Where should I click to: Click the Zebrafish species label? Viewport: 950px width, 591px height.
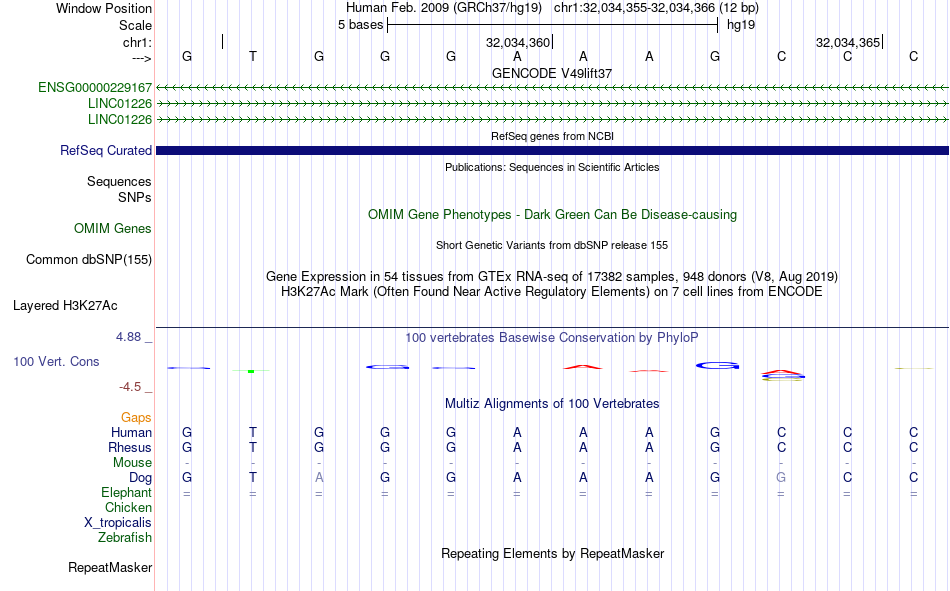pyautogui.click(x=125, y=537)
